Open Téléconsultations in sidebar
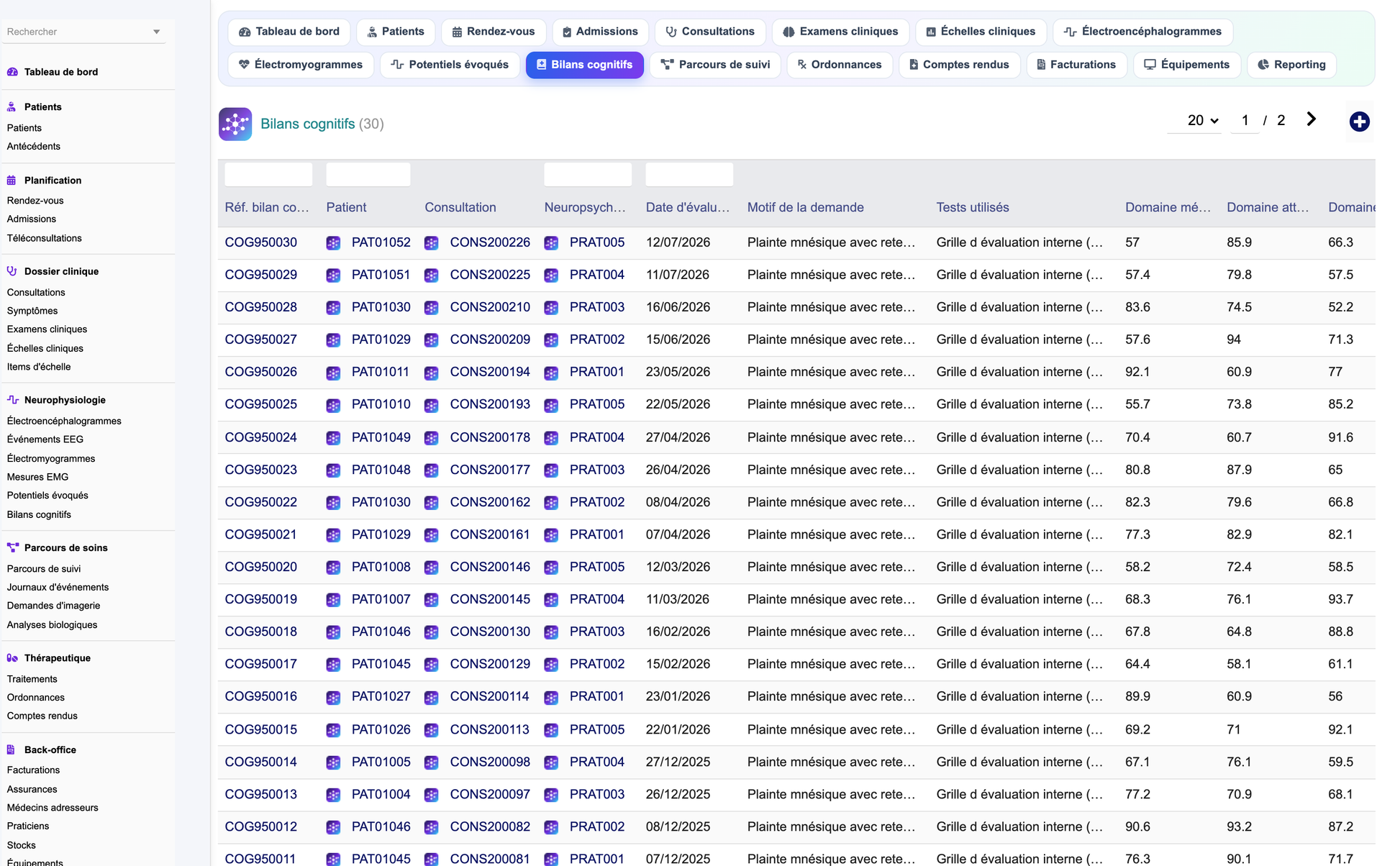 click(x=45, y=238)
